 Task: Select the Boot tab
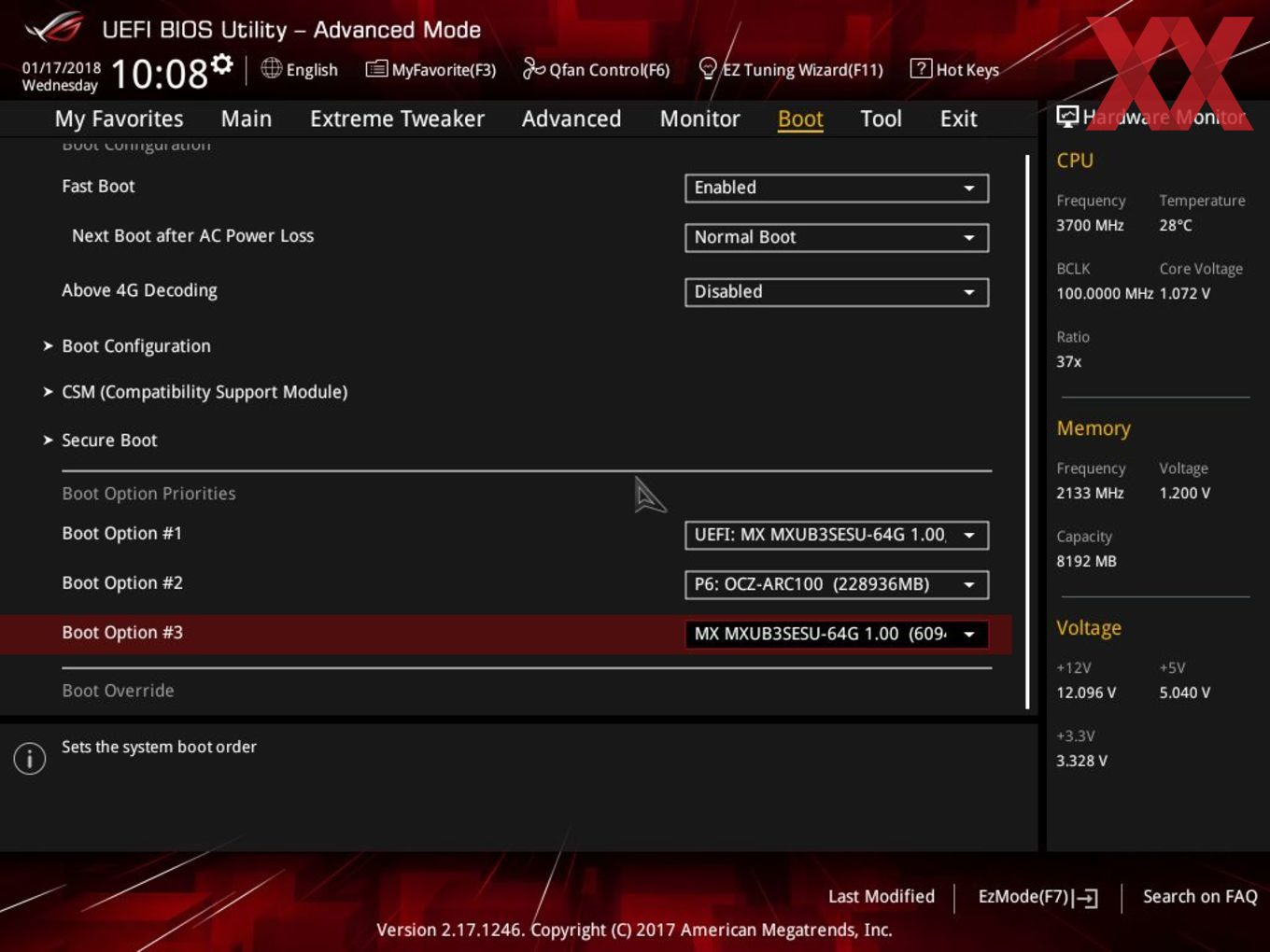pos(800,119)
